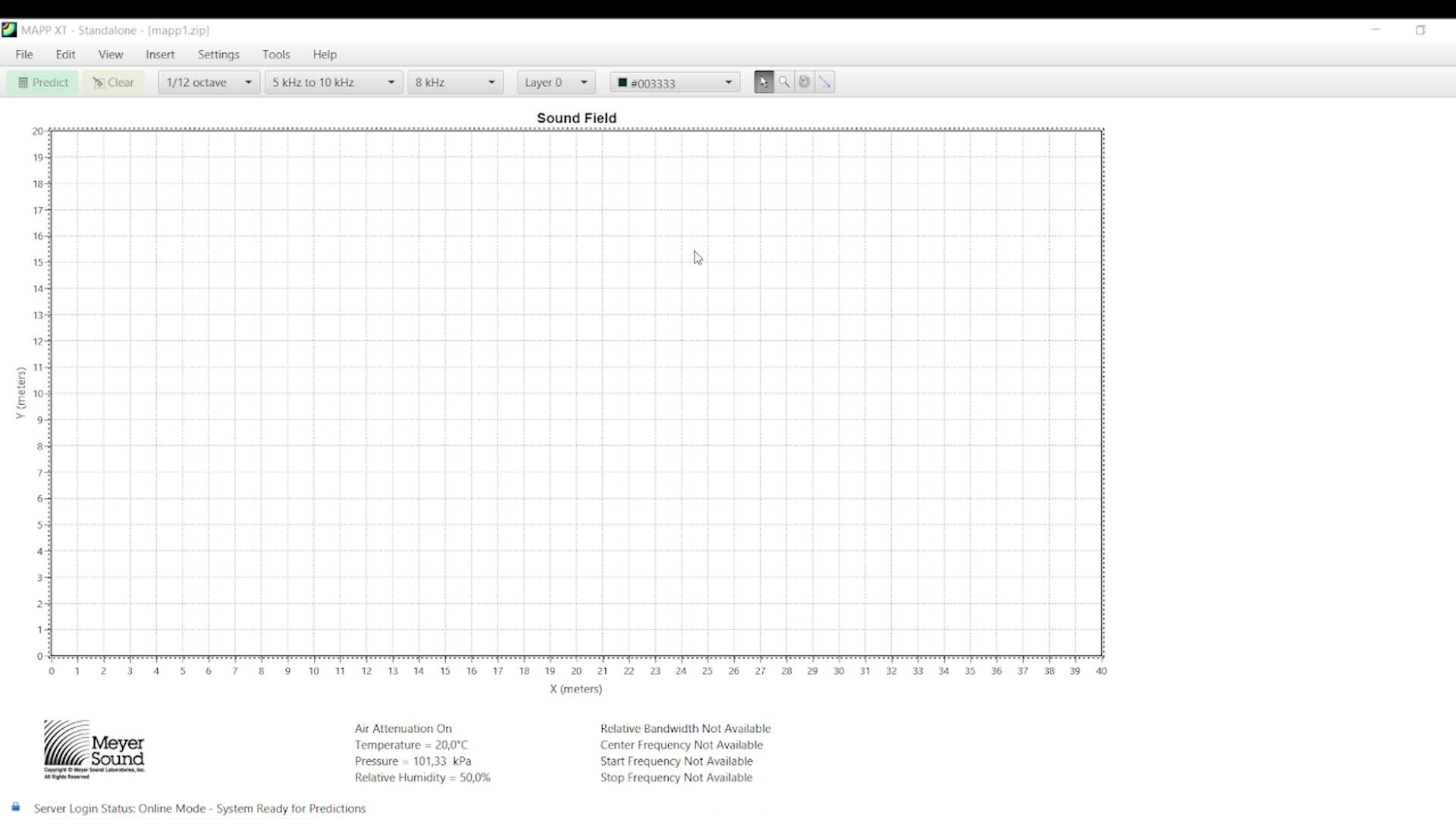Activate the magnifier zoom tool
The image size is (1456, 819).
point(784,82)
